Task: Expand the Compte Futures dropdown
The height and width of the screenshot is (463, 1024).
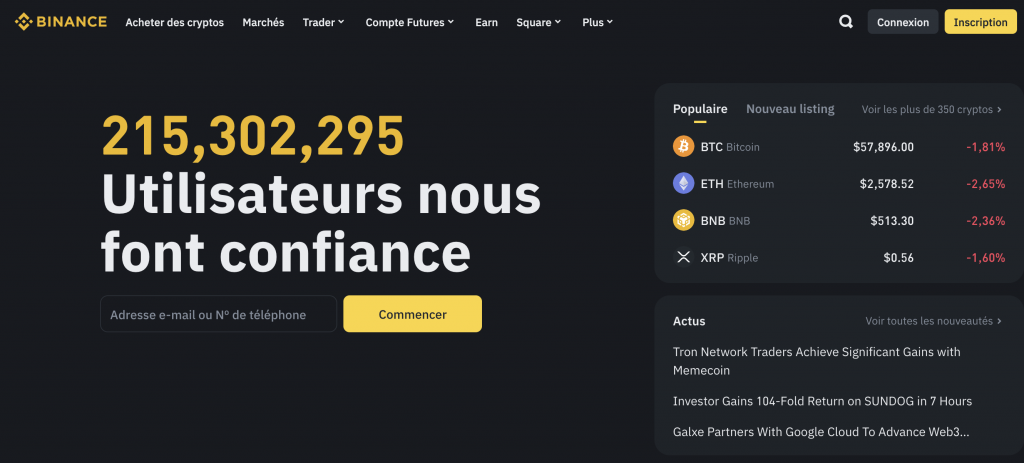Action: [x=409, y=22]
